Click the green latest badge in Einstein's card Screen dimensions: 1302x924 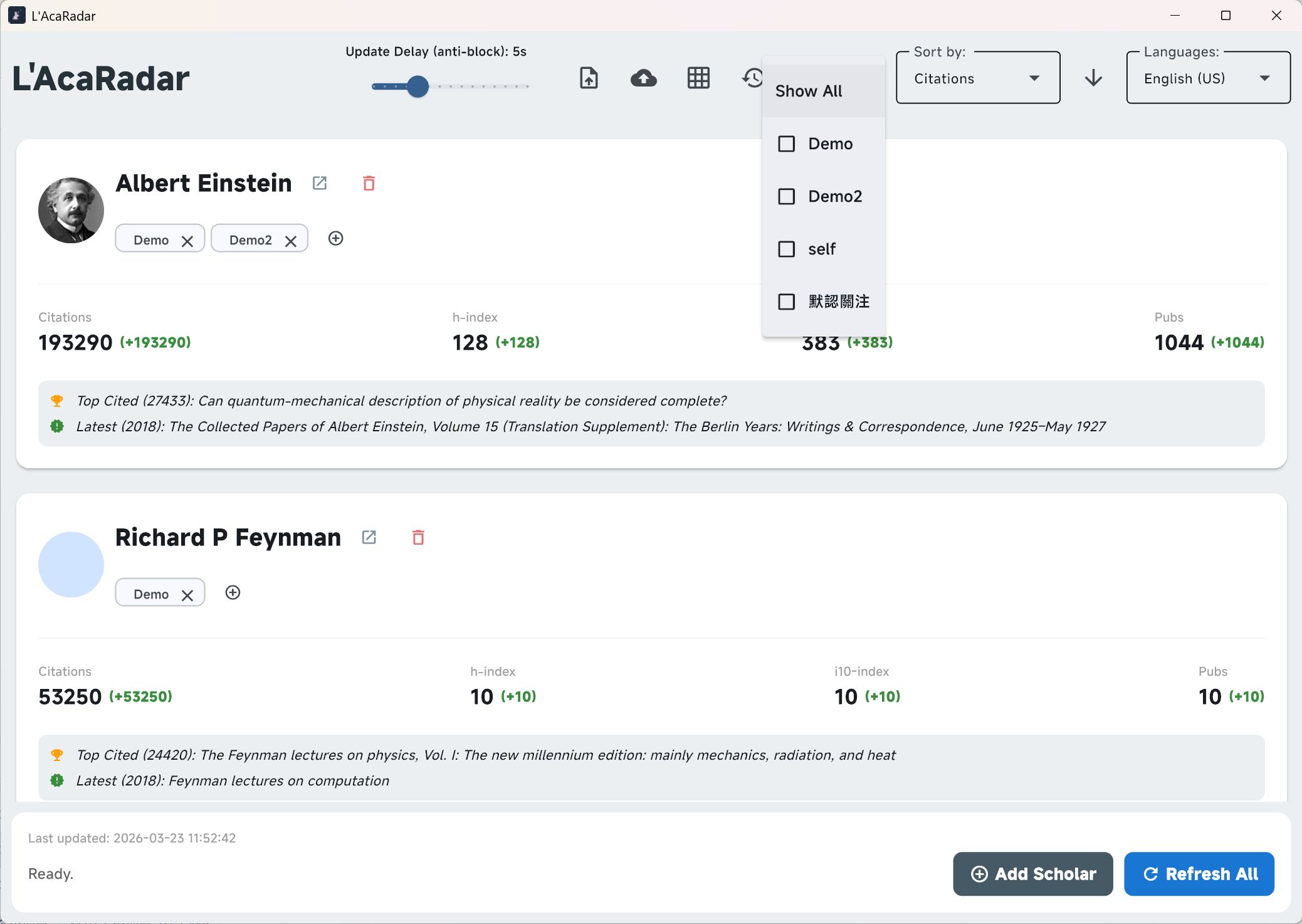coord(57,426)
